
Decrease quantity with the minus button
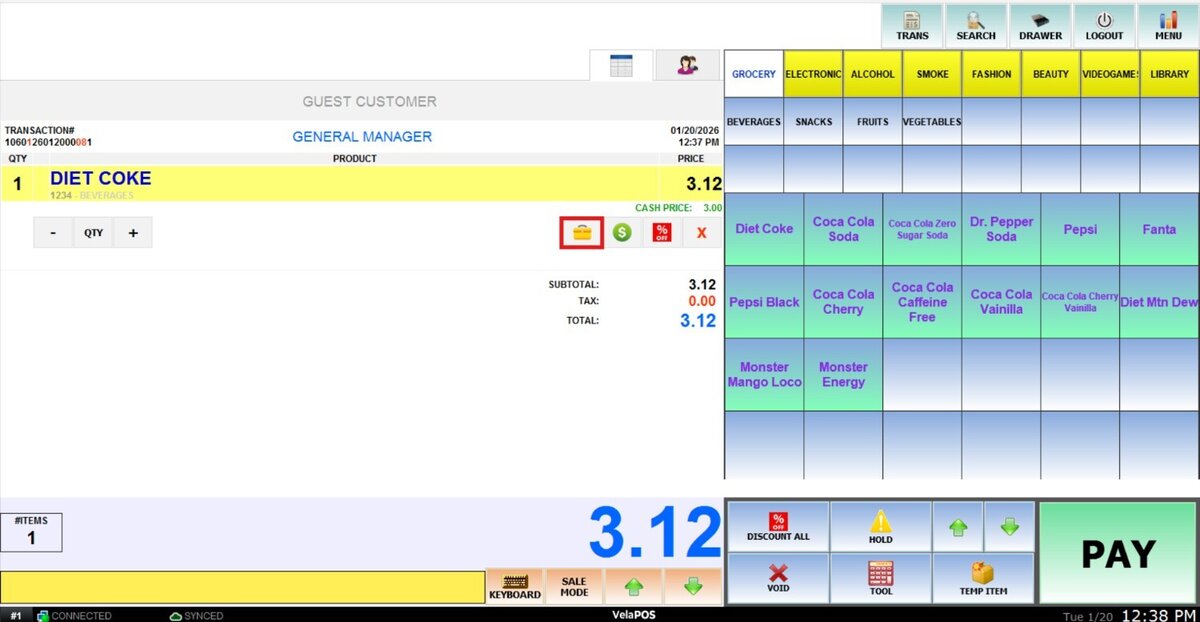[x=53, y=232]
